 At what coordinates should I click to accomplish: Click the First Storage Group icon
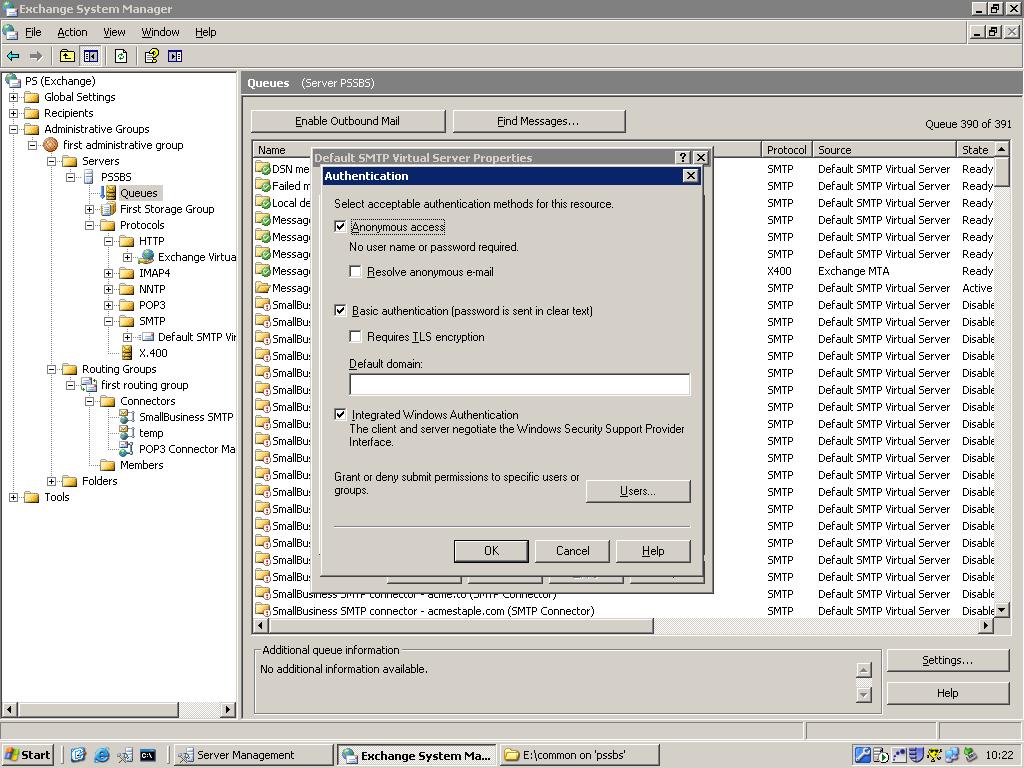108,209
